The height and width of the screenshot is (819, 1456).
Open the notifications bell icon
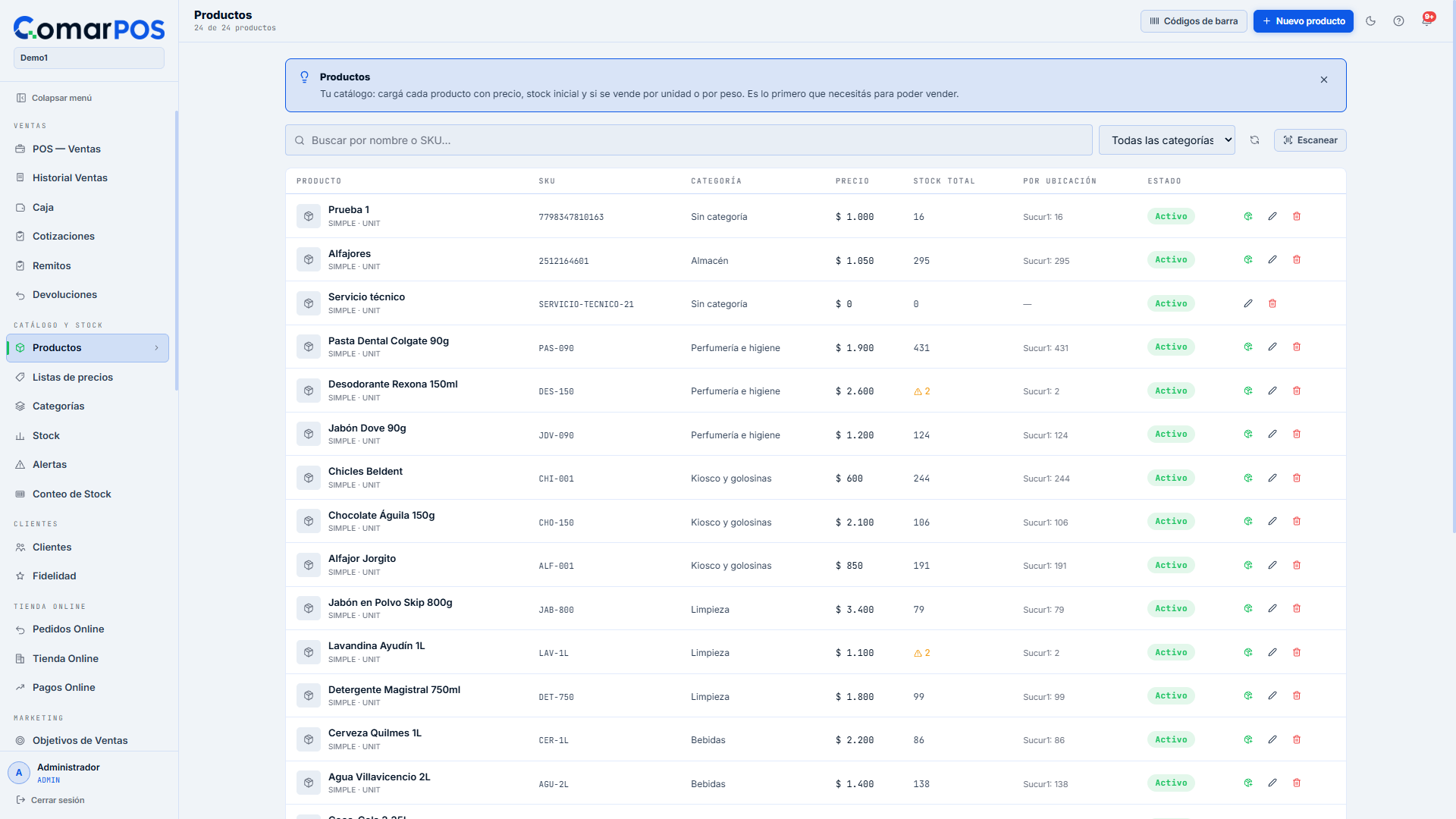pyautogui.click(x=1426, y=21)
